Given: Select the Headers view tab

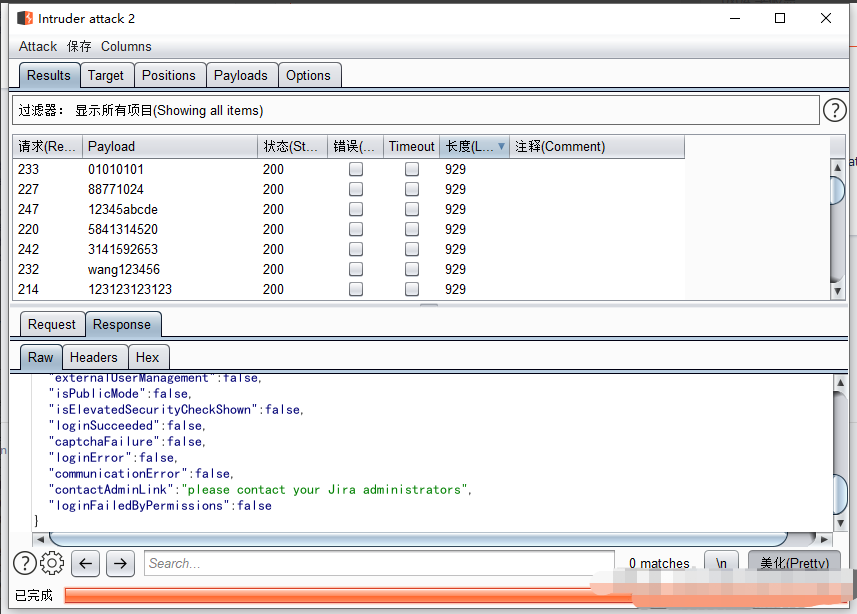Looking at the screenshot, I should click(94, 357).
